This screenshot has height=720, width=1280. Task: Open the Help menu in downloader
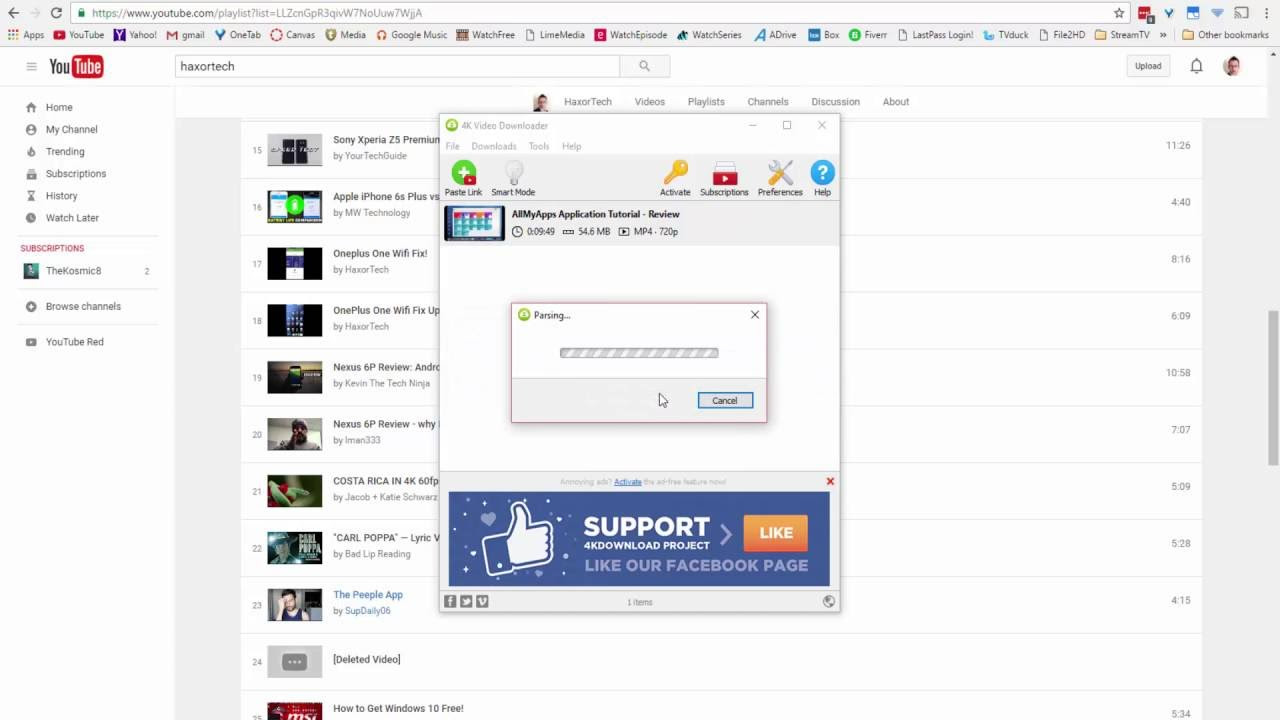pyautogui.click(x=571, y=146)
